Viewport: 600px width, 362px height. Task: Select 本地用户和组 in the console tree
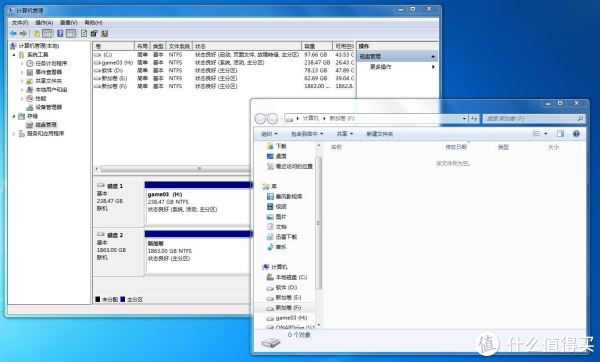tap(51, 90)
